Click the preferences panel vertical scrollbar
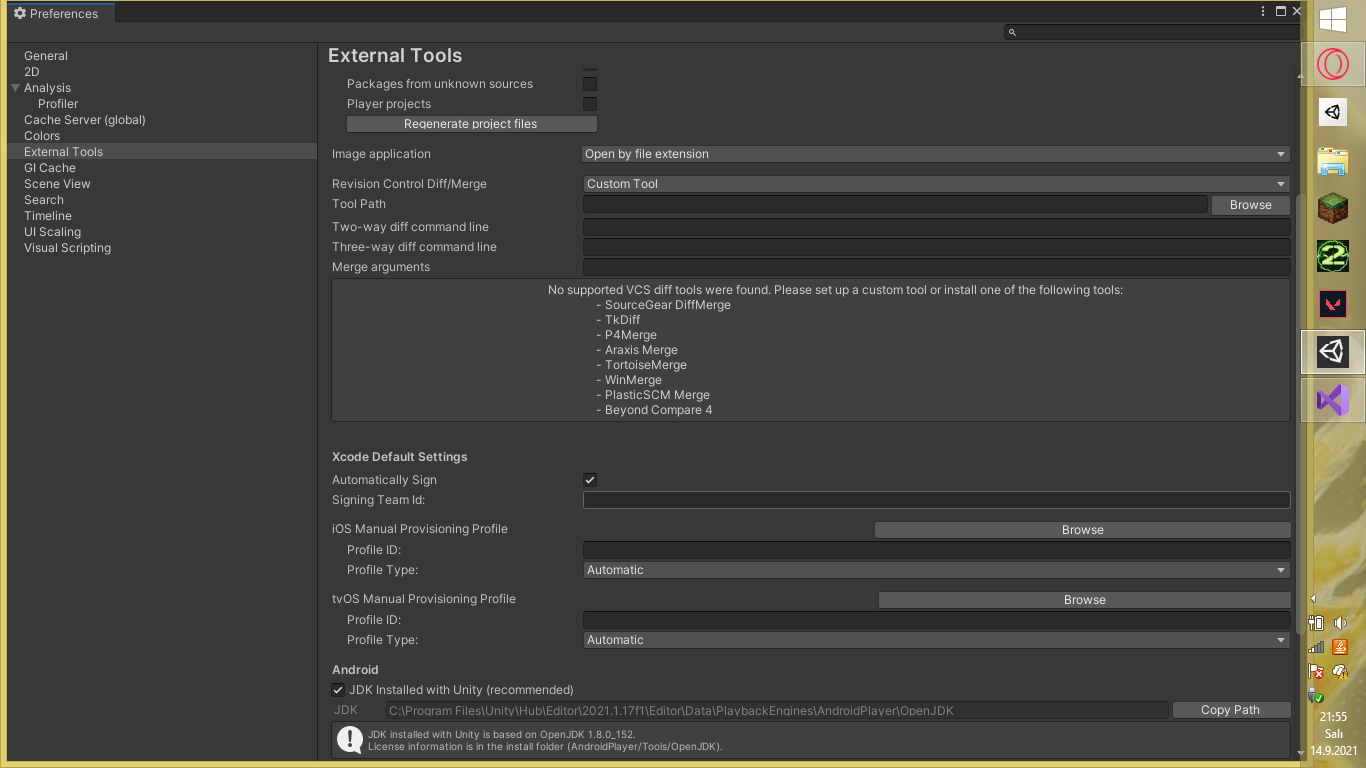This screenshot has height=768, width=1366. pos(1300,400)
